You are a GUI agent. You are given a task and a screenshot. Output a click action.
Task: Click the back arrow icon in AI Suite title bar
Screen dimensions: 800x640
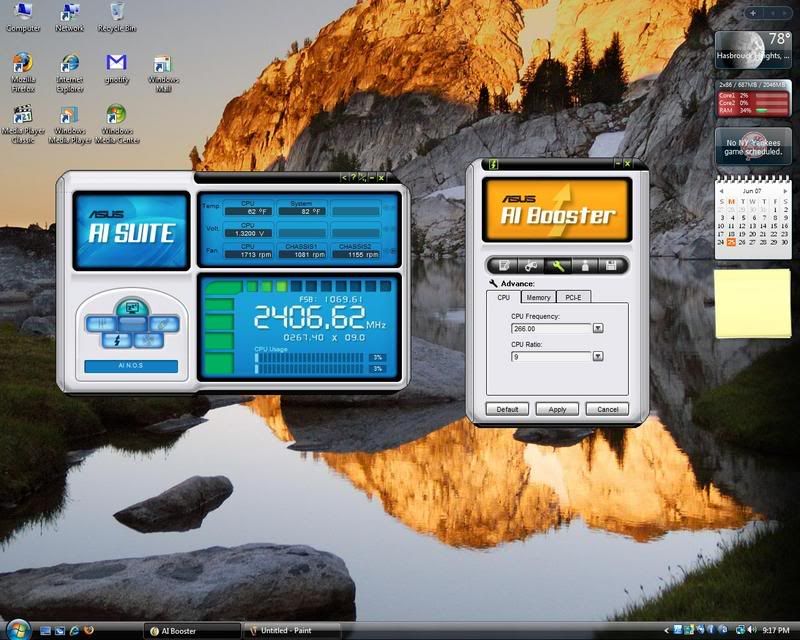click(344, 178)
